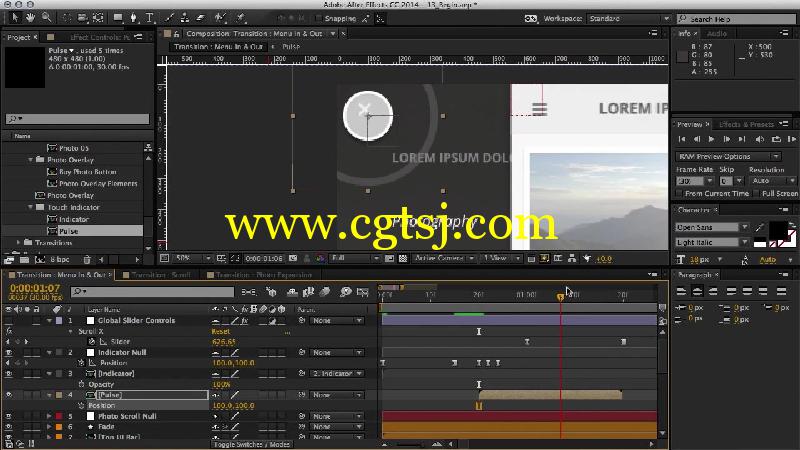The width and height of the screenshot is (800, 450).
Task: Select the Eraser tool
Action: 201,18
